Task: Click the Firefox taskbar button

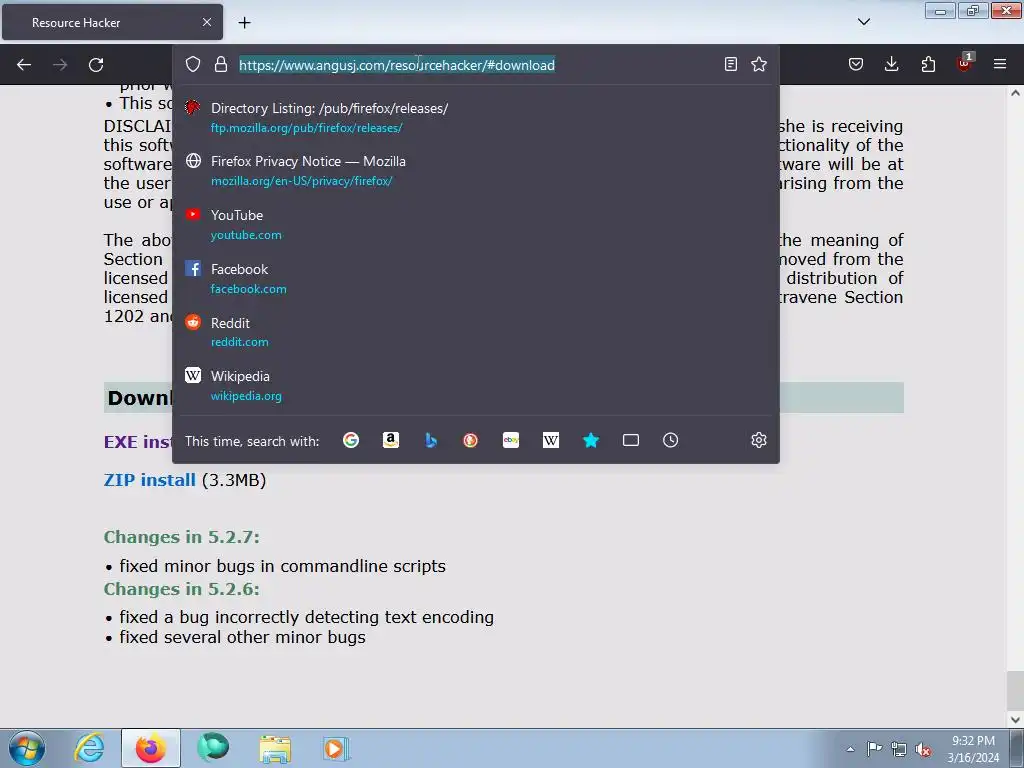Action: [x=150, y=748]
